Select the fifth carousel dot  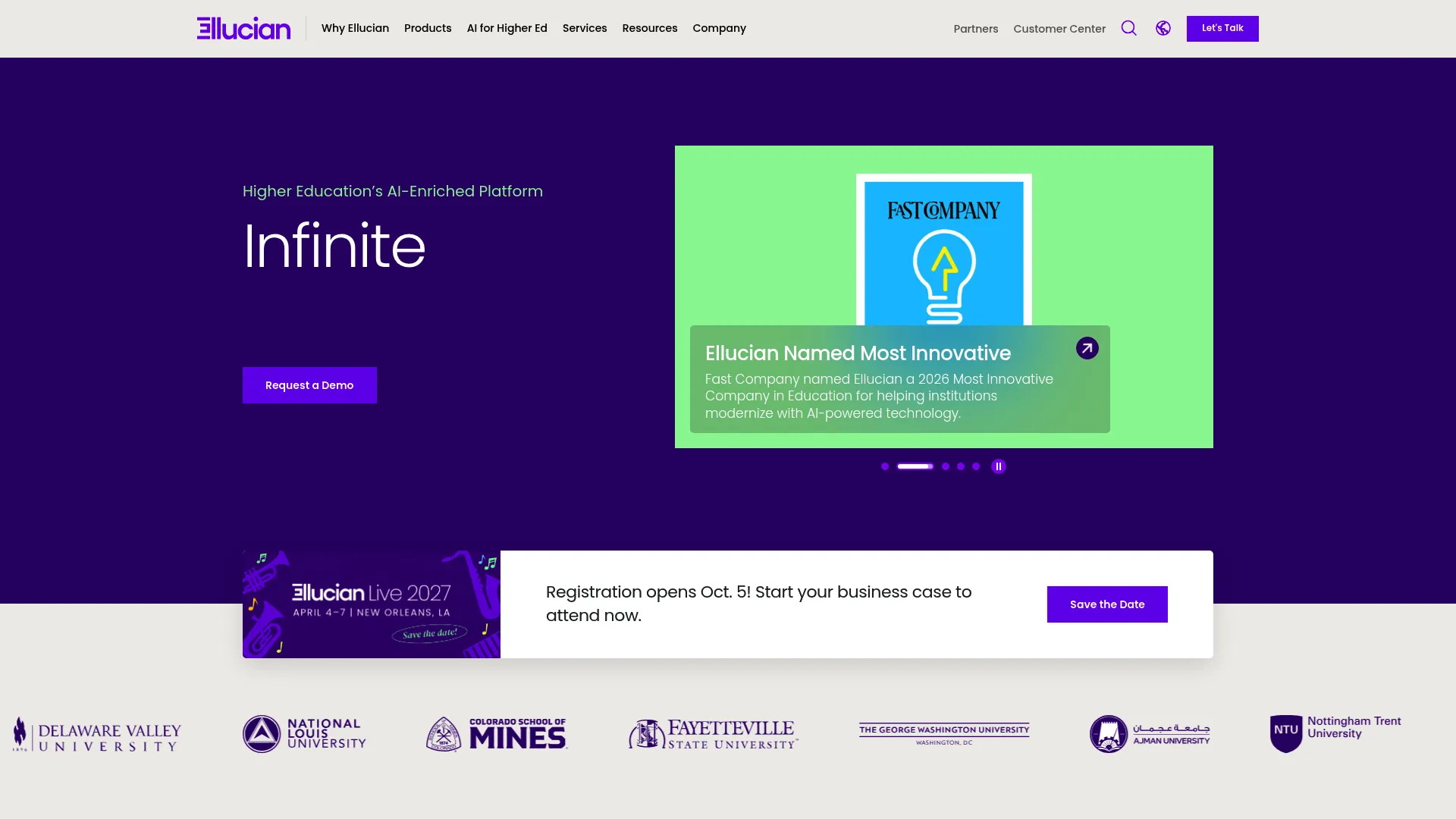tap(976, 466)
